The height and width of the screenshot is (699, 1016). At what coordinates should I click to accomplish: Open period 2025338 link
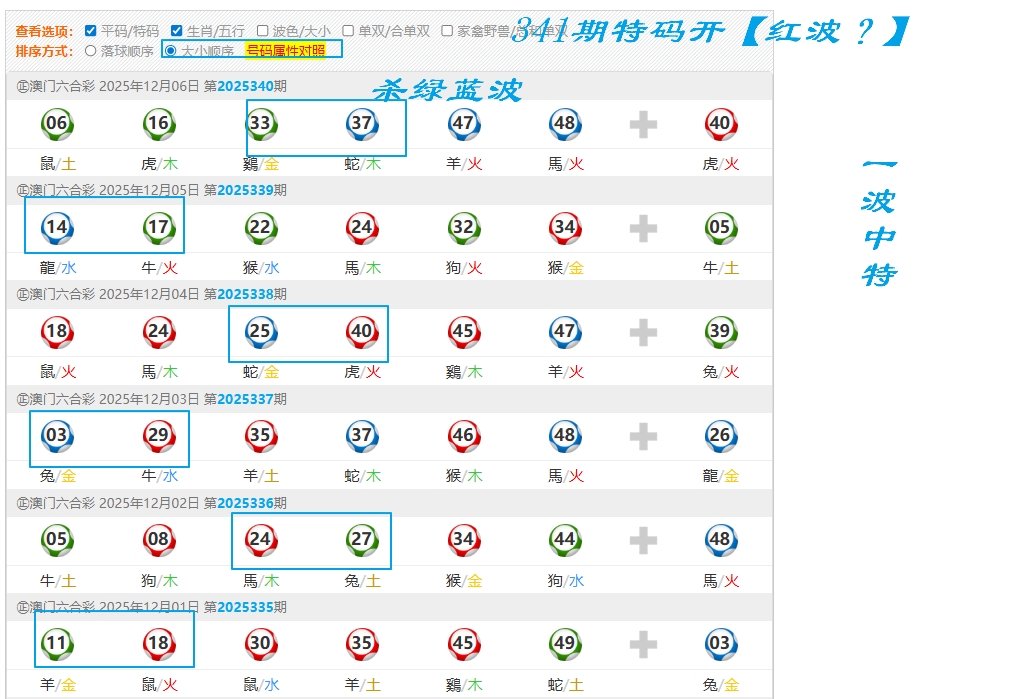245,294
